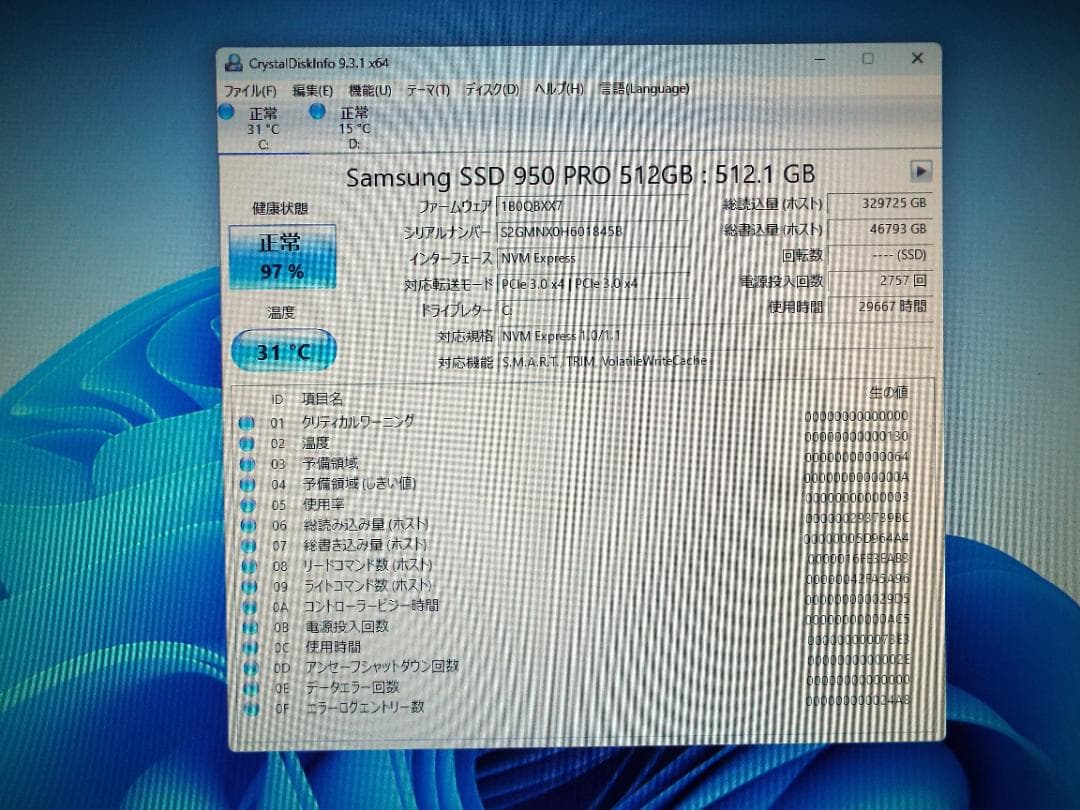
Task: Select the status icon next to 温度 attribute
Action: click(x=246, y=442)
